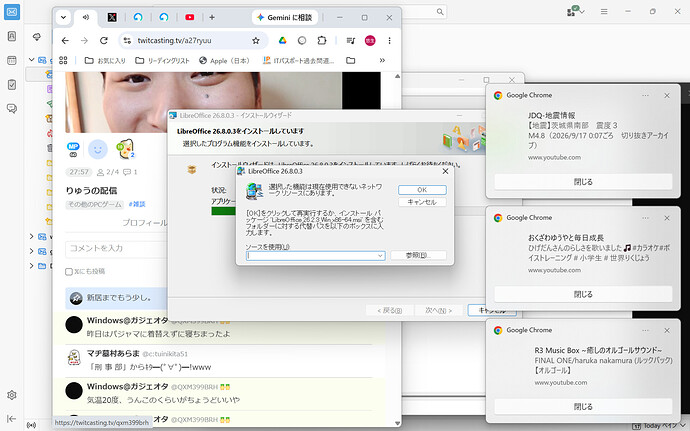Viewport: 690px width, 431px height.
Task: Click the Get Messages cloud icon
Action: click(37, 37)
